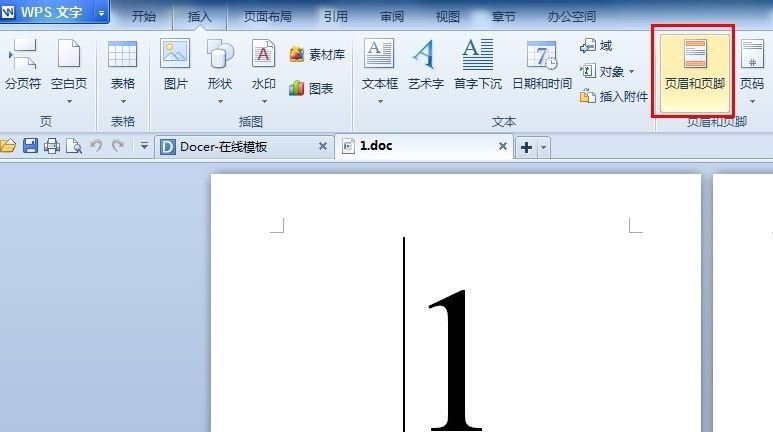
Task: Switch to the 开始 ribbon tab
Action: coord(144,17)
